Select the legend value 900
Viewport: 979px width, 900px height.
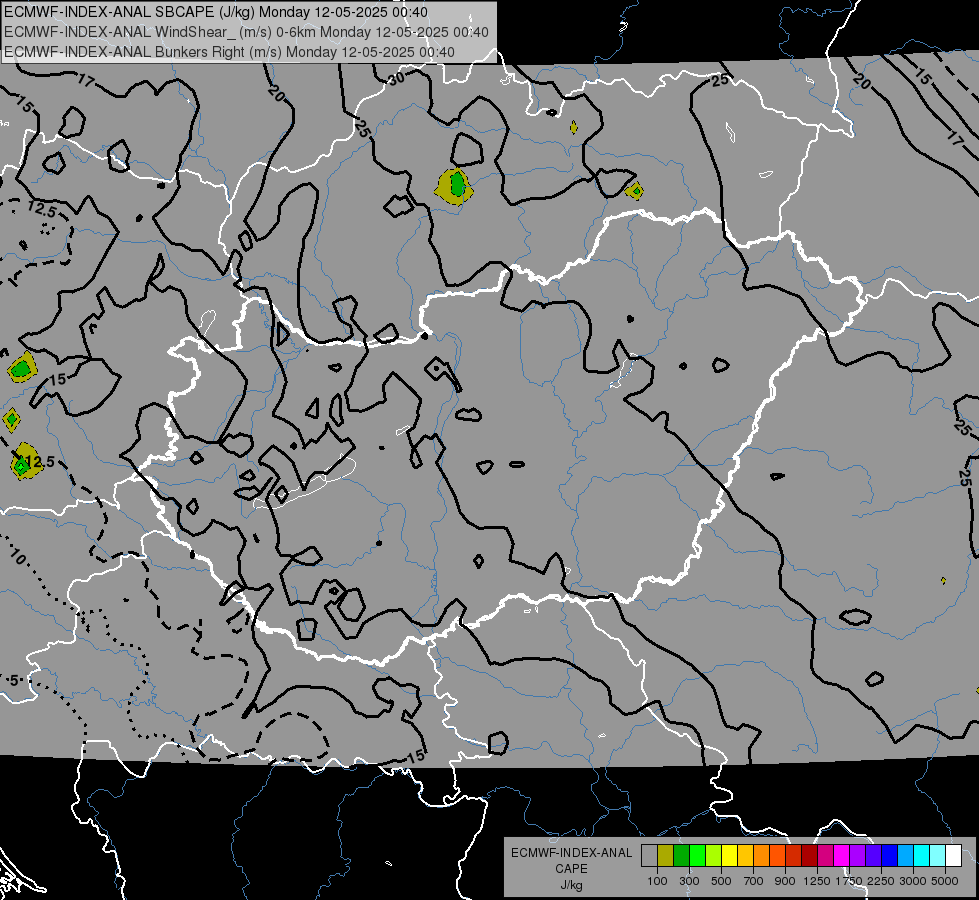[785, 881]
